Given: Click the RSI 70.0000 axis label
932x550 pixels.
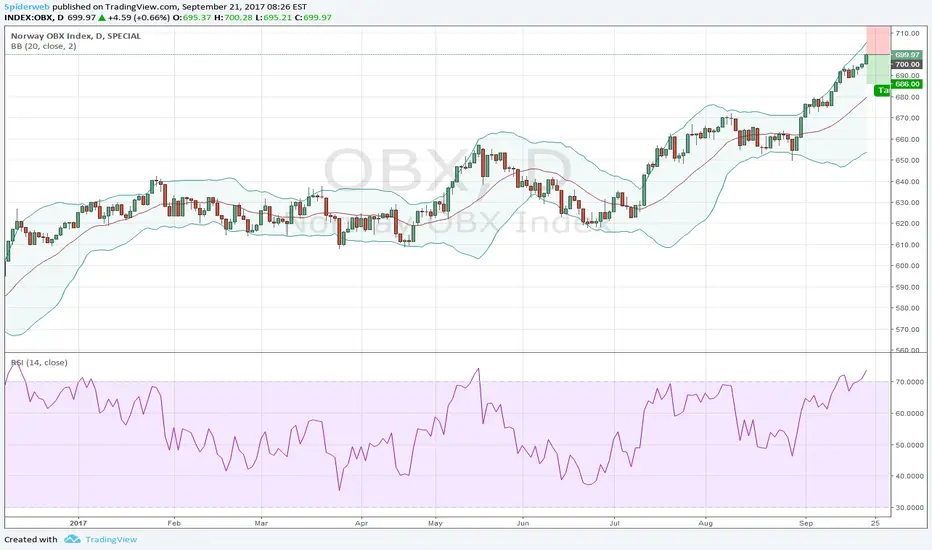Looking at the screenshot, I should [x=909, y=382].
